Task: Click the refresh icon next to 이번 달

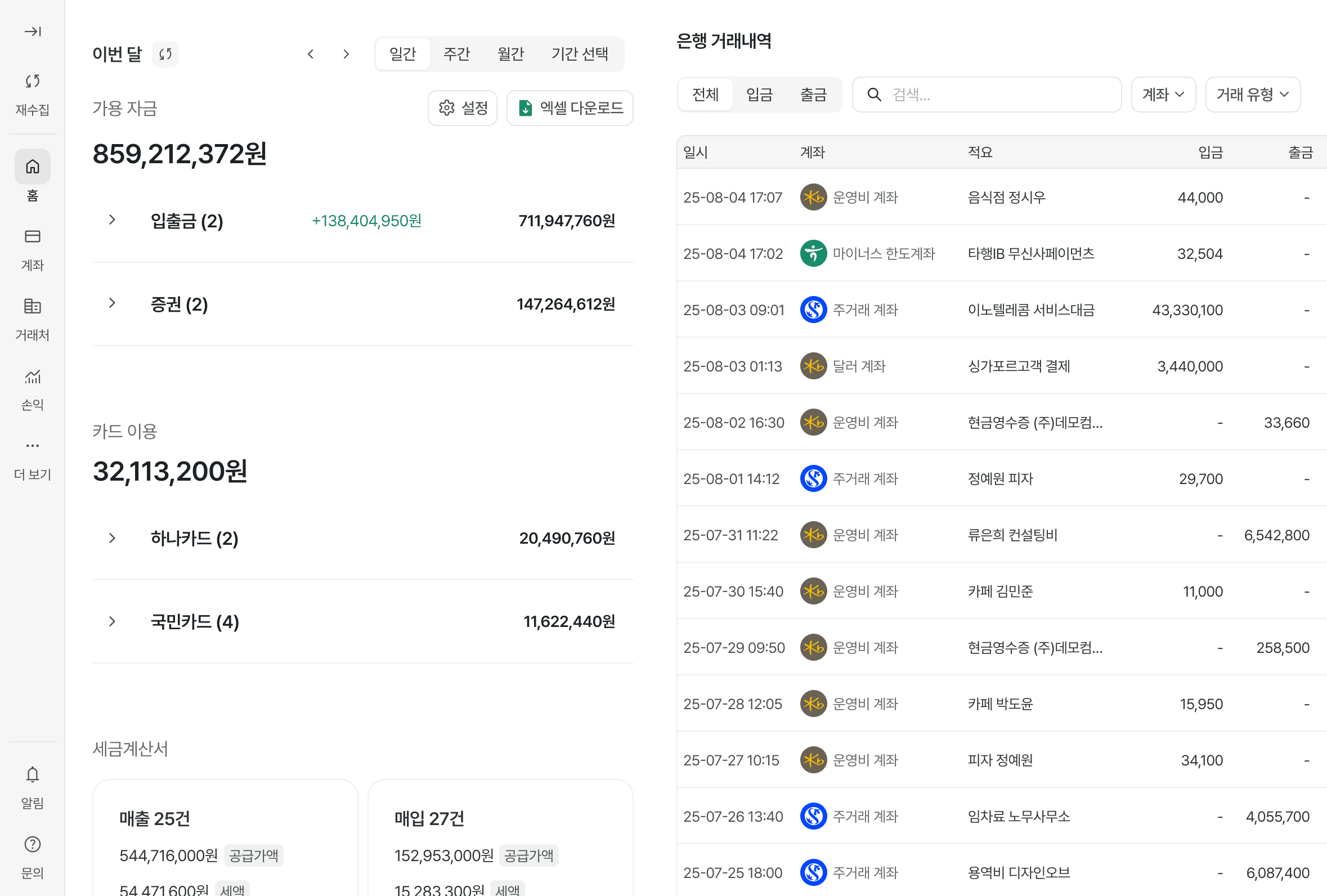Action: (x=165, y=54)
